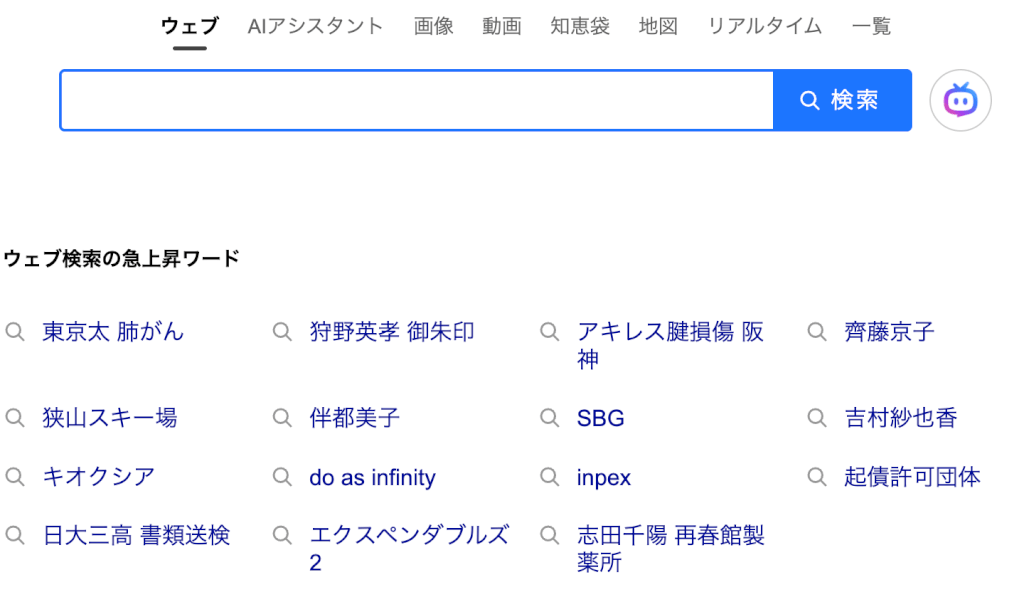Image resolution: width=1024 pixels, height=592 pixels.
Task: Open the trending word do as infinity
Action: (x=372, y=477)
